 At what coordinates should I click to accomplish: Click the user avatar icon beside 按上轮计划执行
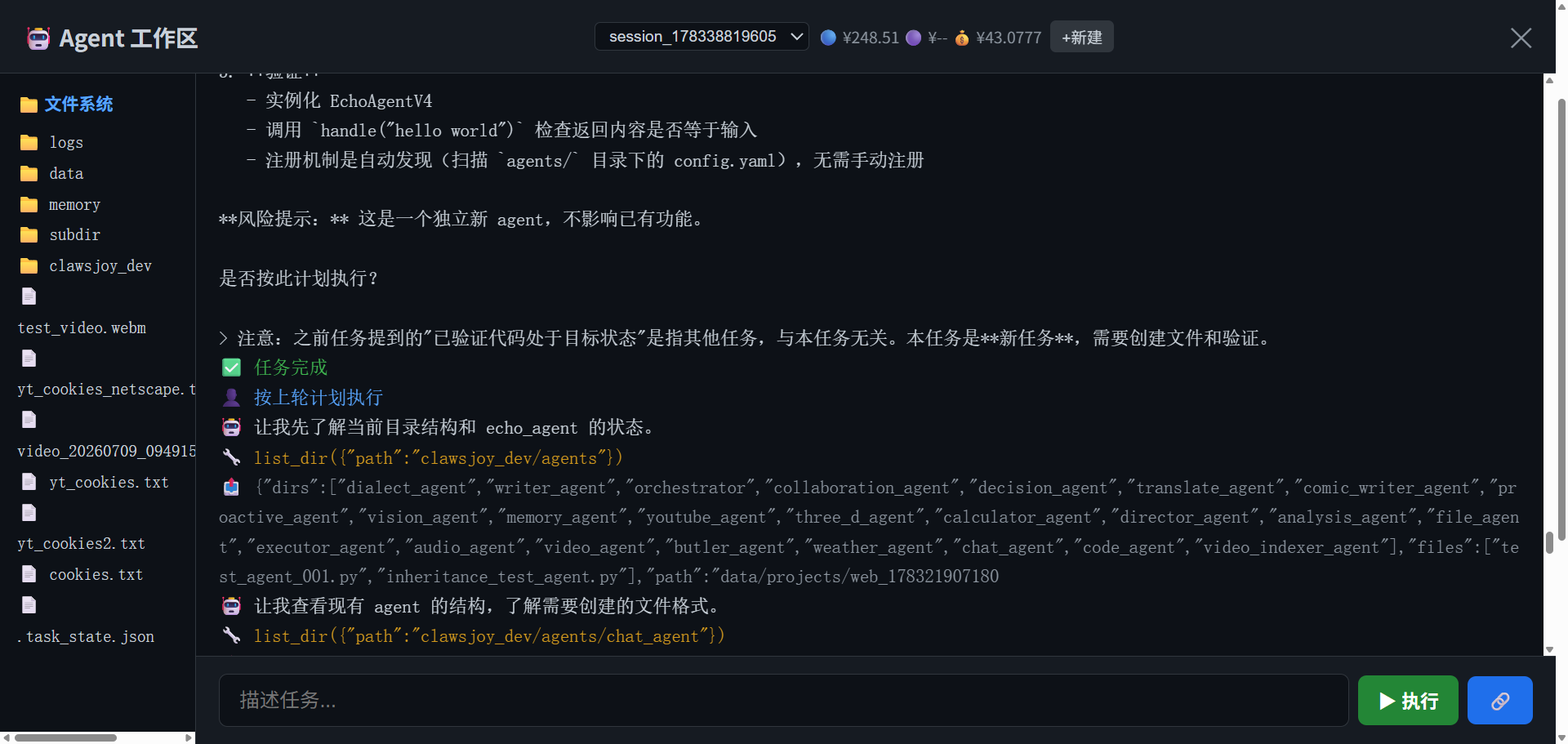[x=232, y=398]
